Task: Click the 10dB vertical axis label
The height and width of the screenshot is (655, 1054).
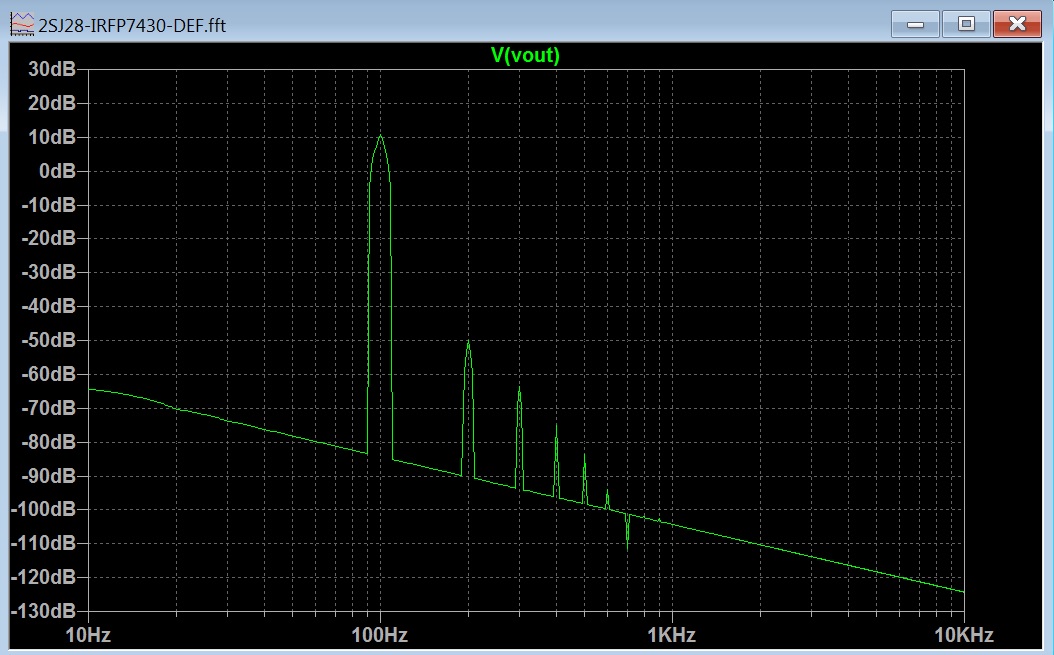Action: point(52,137)
